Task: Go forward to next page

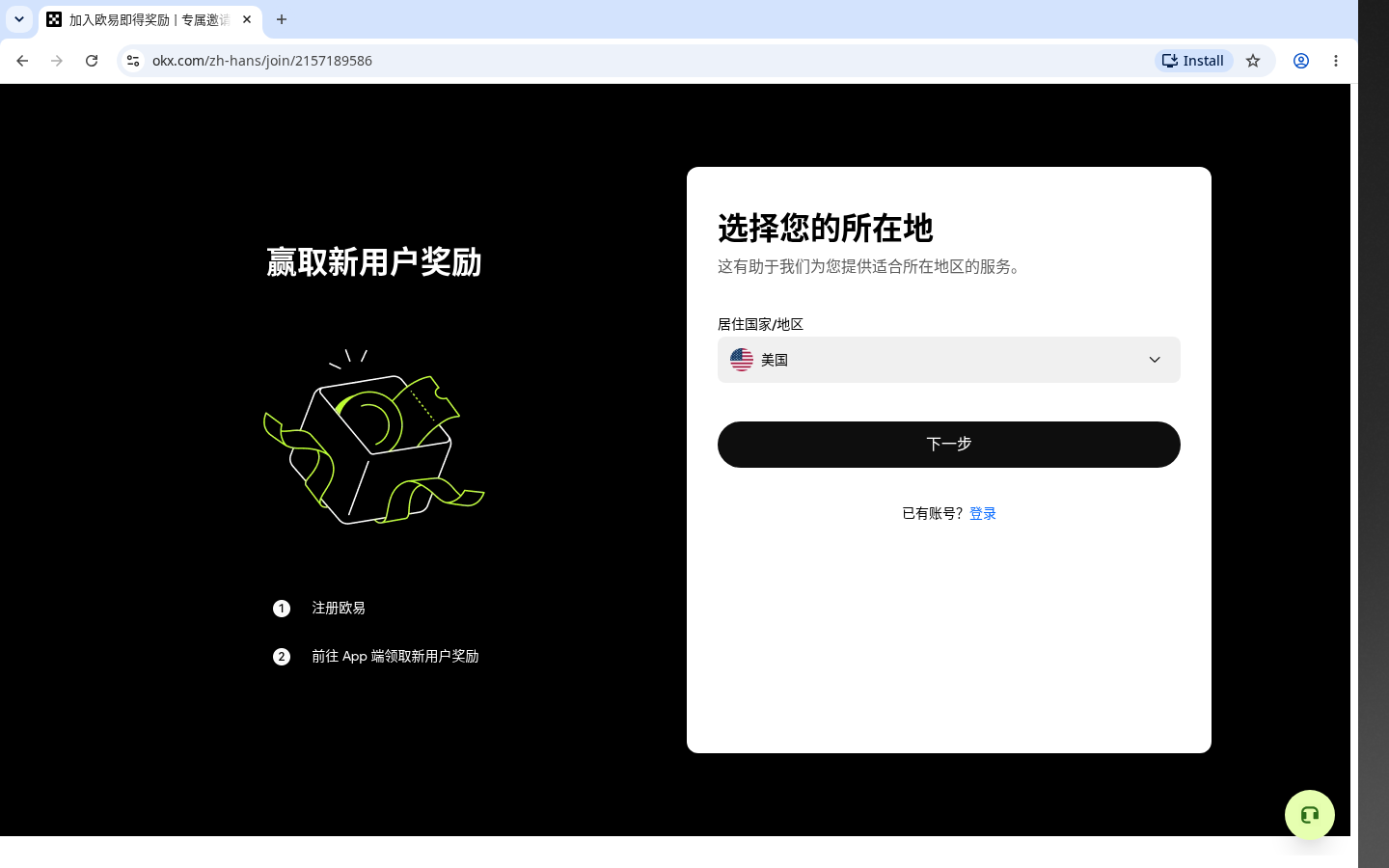Action: 57,61
